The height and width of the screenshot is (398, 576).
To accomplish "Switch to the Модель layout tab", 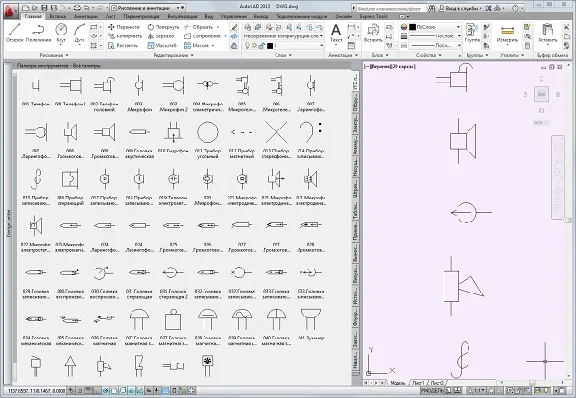I will pyautogui.click(x=397, y=383).
